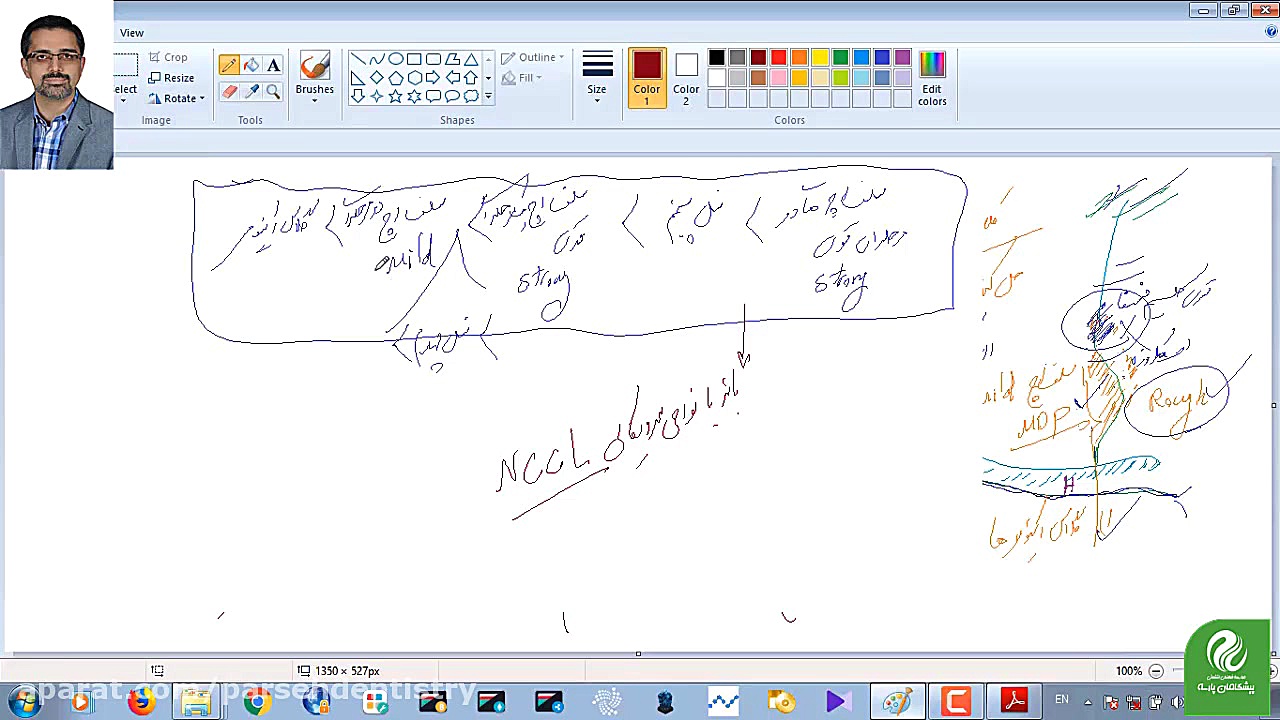Open Adobe Acrobat from the taskbar

point(1014,701)
